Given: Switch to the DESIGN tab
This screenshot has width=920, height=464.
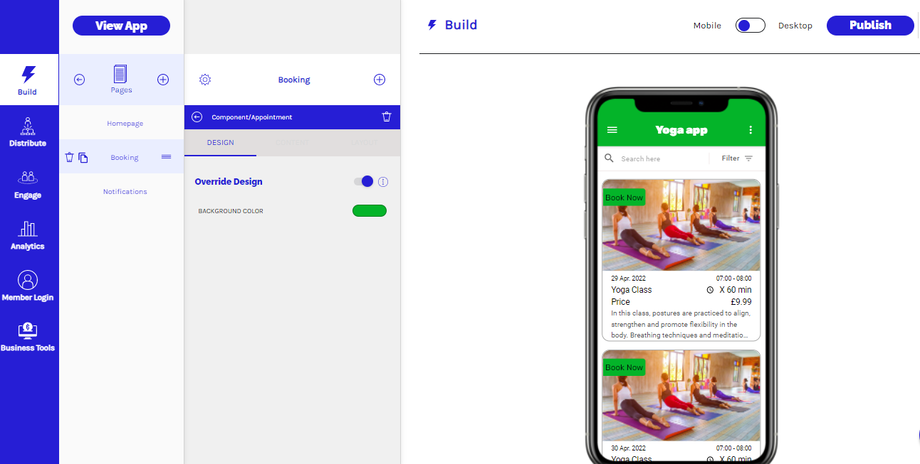Looking at the screenshot, I should [x=220, y=143].
